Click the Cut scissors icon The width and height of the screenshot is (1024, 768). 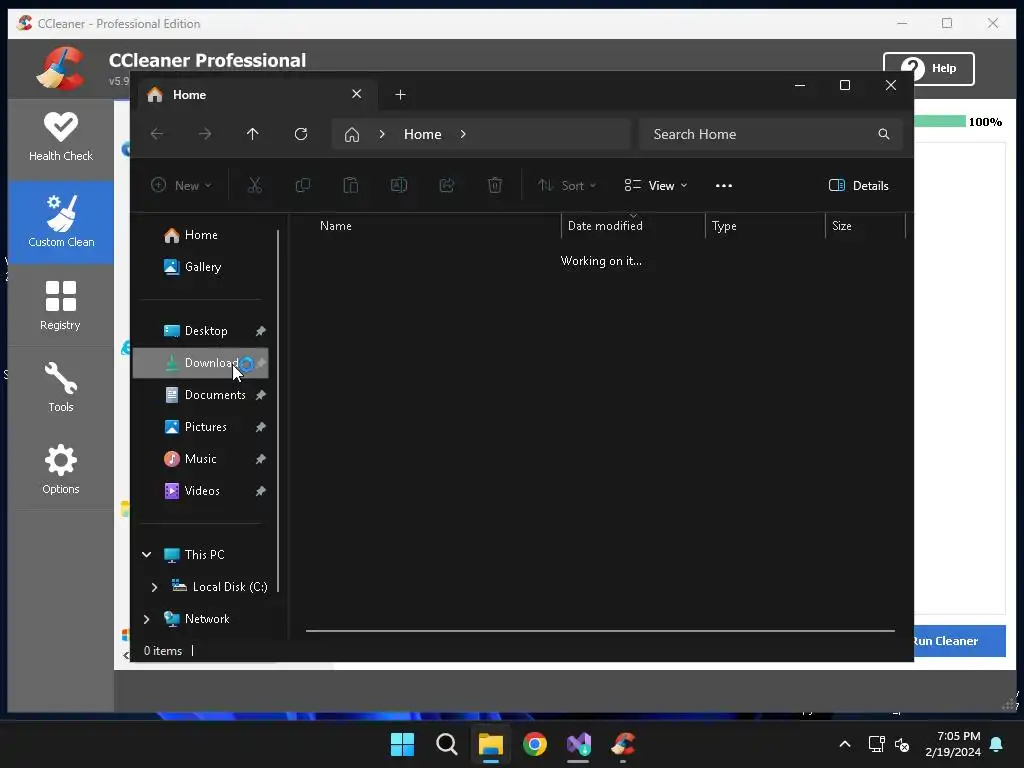coord(255,185)
